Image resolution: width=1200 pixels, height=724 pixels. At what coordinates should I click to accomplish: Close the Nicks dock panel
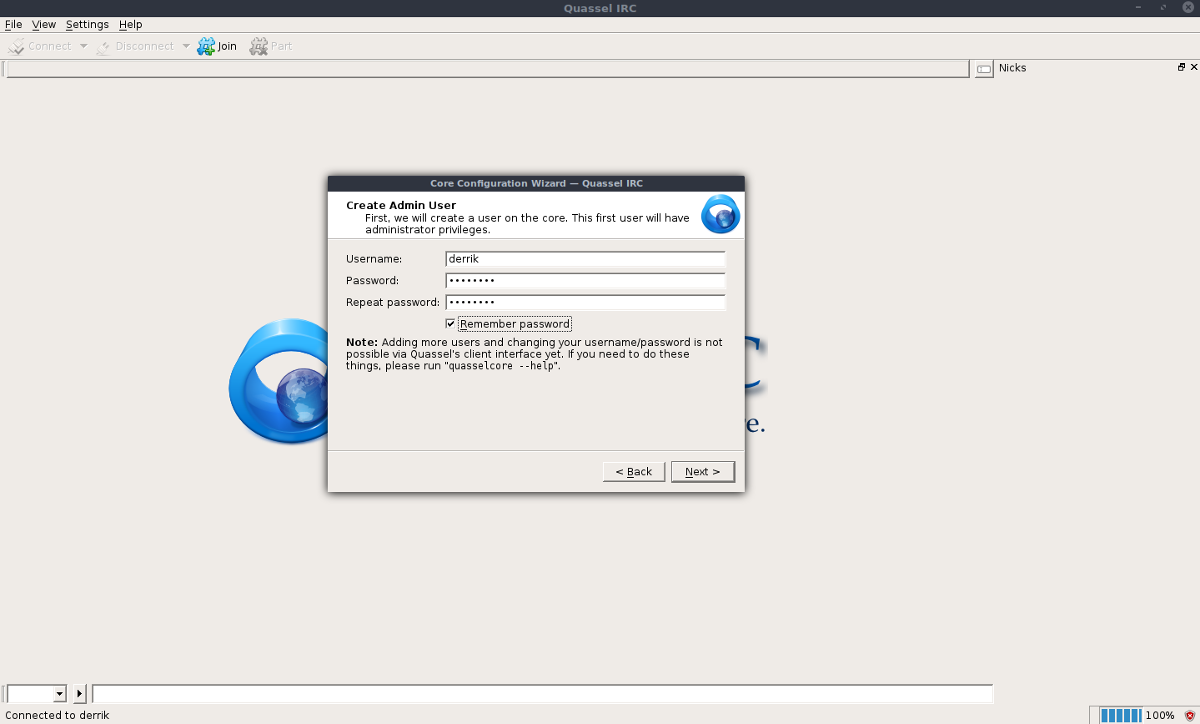point(1193,67)
